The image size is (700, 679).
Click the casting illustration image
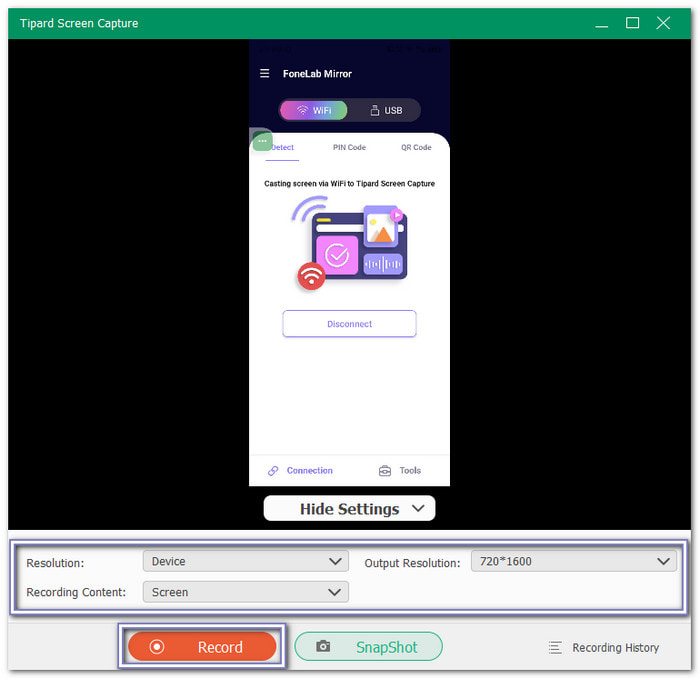tap(350, 243)
